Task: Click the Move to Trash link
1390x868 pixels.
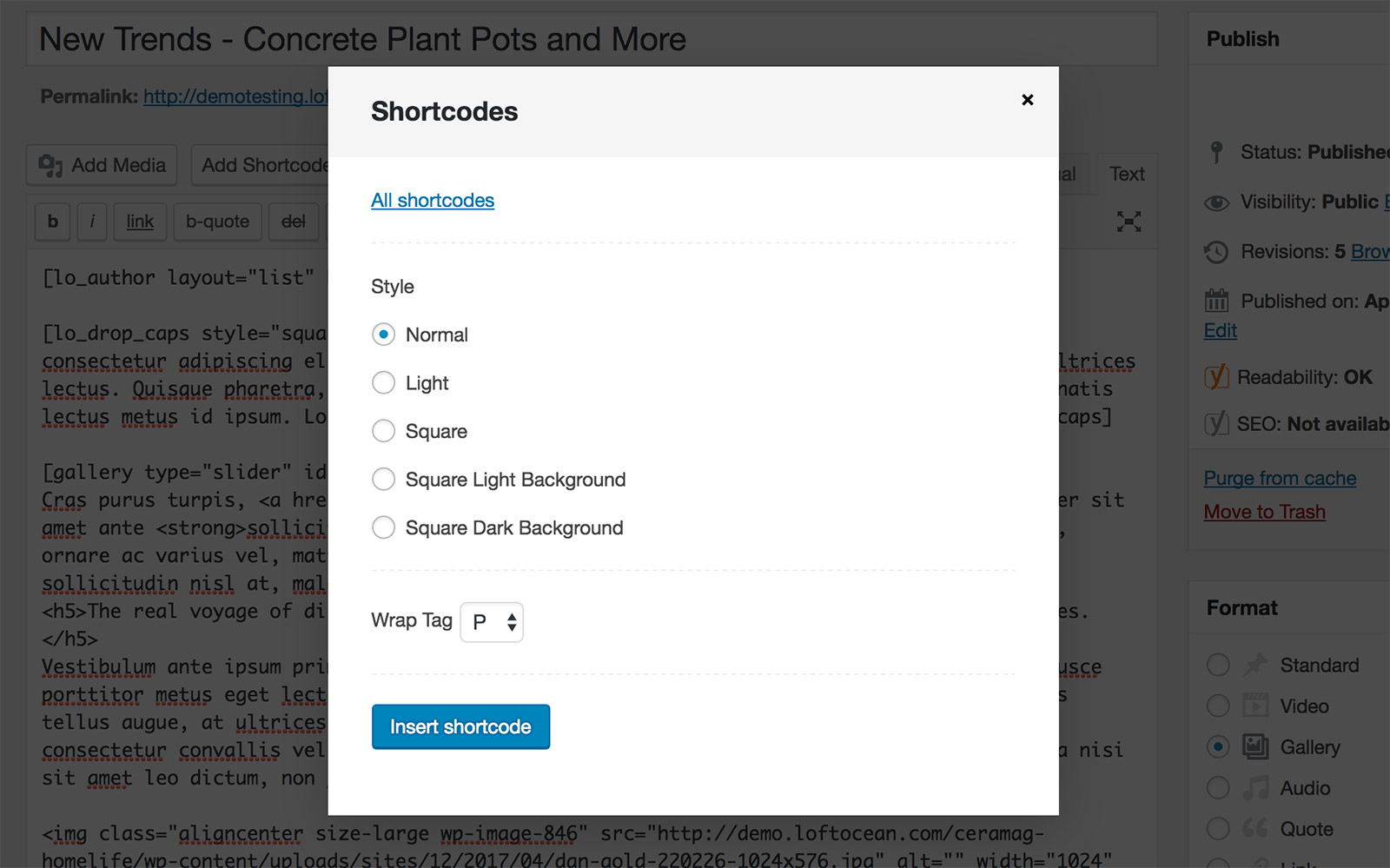Action: (1264, 512)
